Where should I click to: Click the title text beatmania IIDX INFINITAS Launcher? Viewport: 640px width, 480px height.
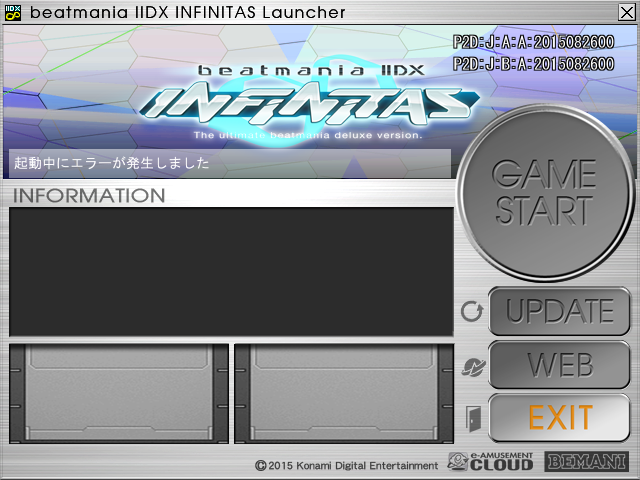tap(188, 13)
